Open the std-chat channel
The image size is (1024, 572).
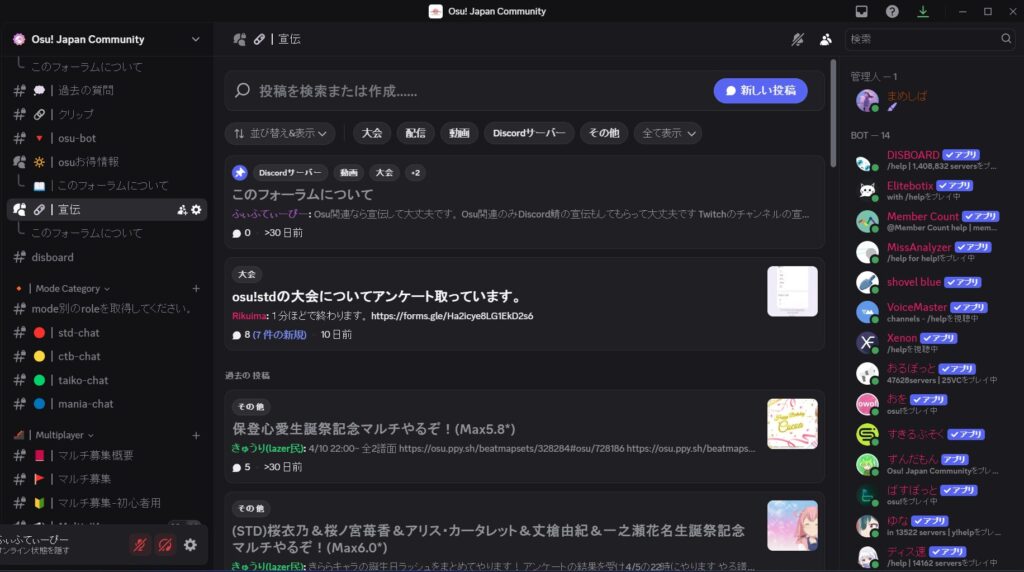(x=107, y=332)
